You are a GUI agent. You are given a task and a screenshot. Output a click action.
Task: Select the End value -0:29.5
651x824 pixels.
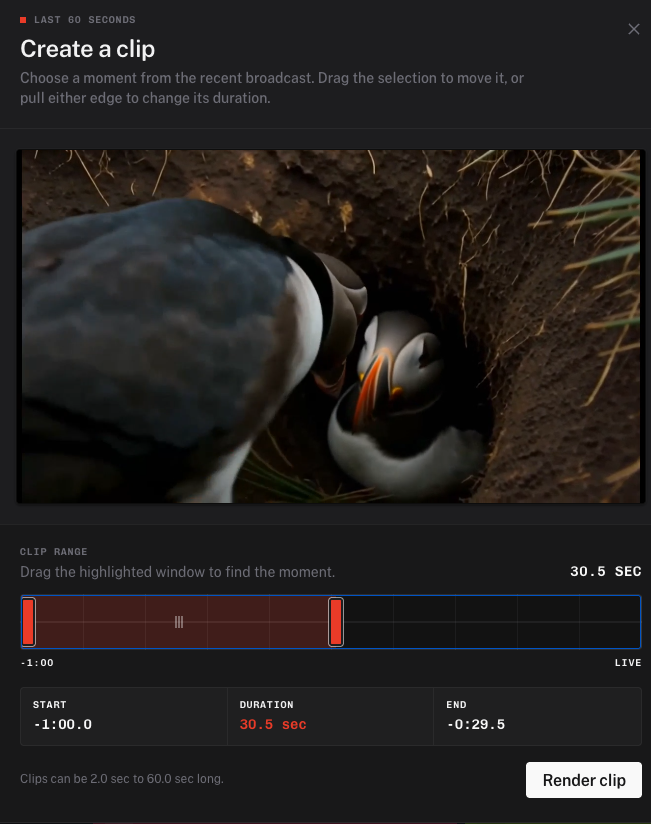tap(476, 724)
